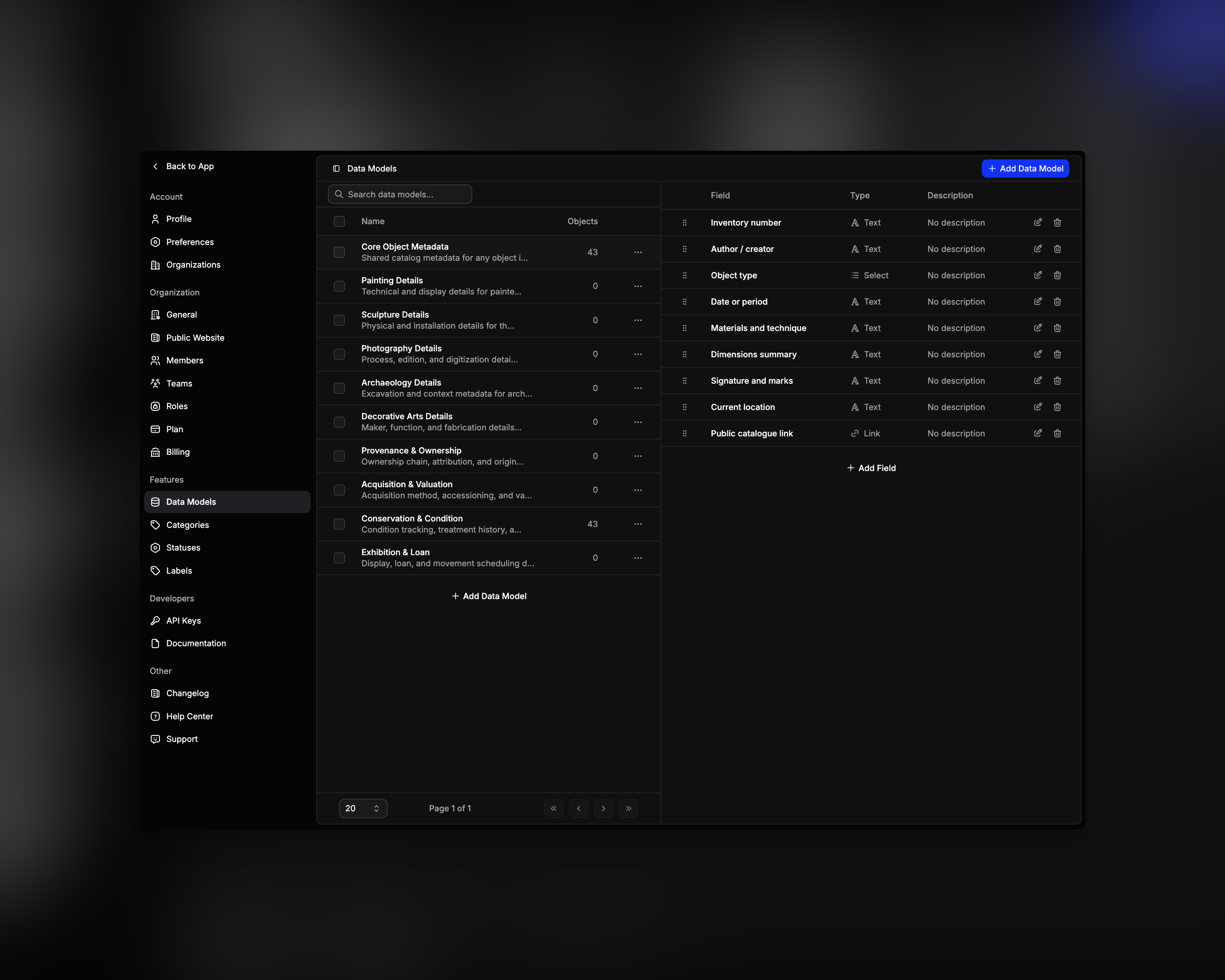Delete the Date or period field
This screenshot has width=1225, height=980.
[x=1057, y=302]
